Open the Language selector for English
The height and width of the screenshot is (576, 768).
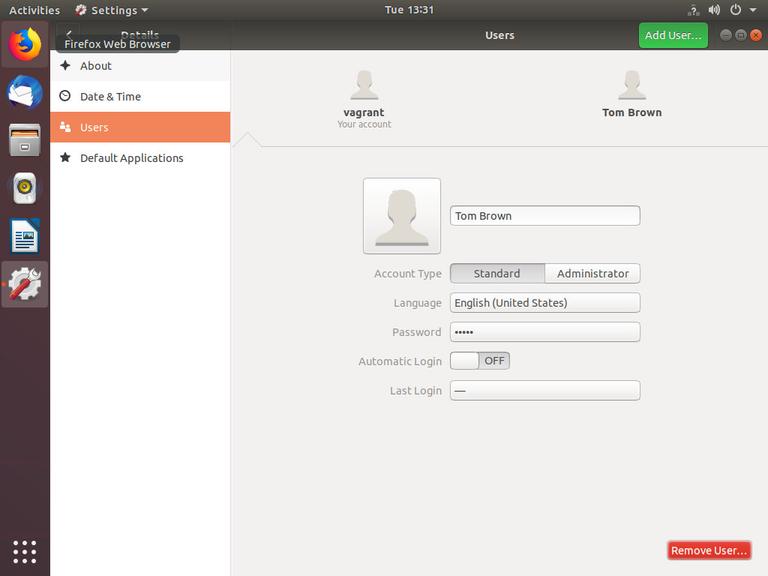coord(545,303)
